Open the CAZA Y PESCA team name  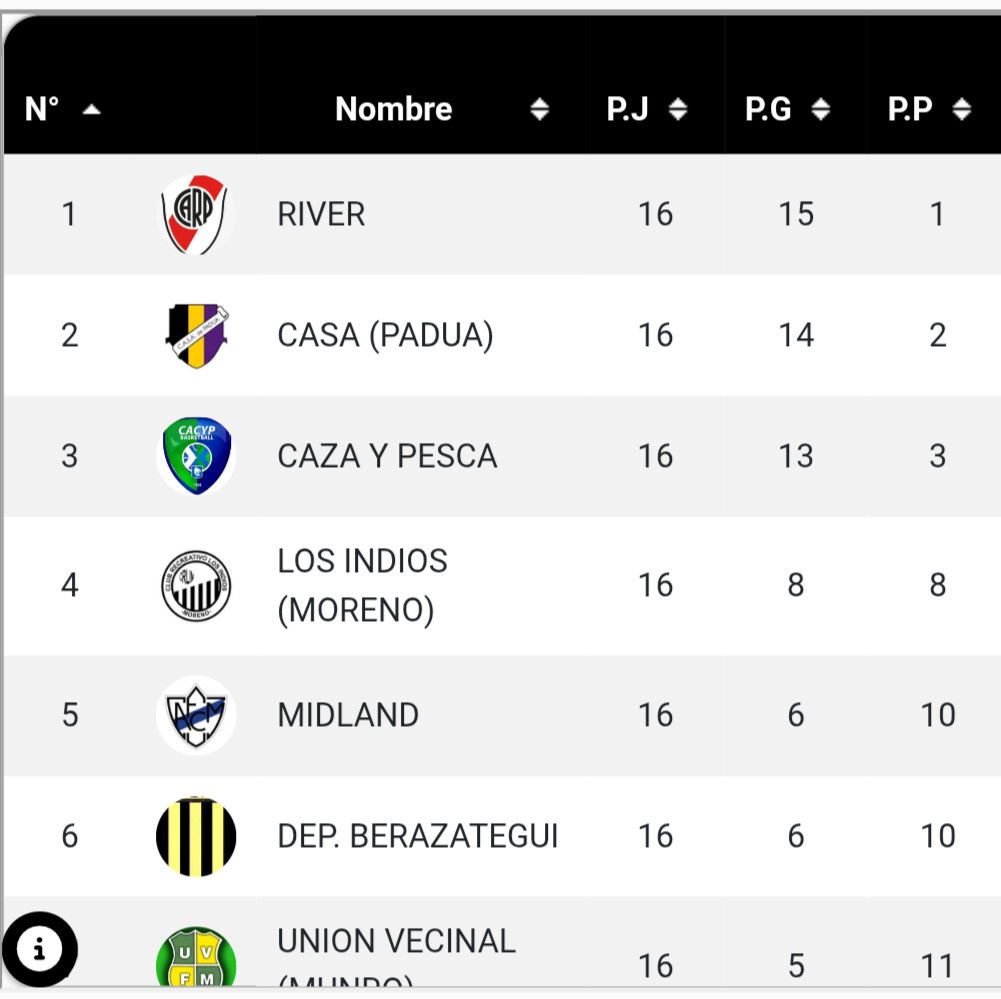[x=388, y=456]
